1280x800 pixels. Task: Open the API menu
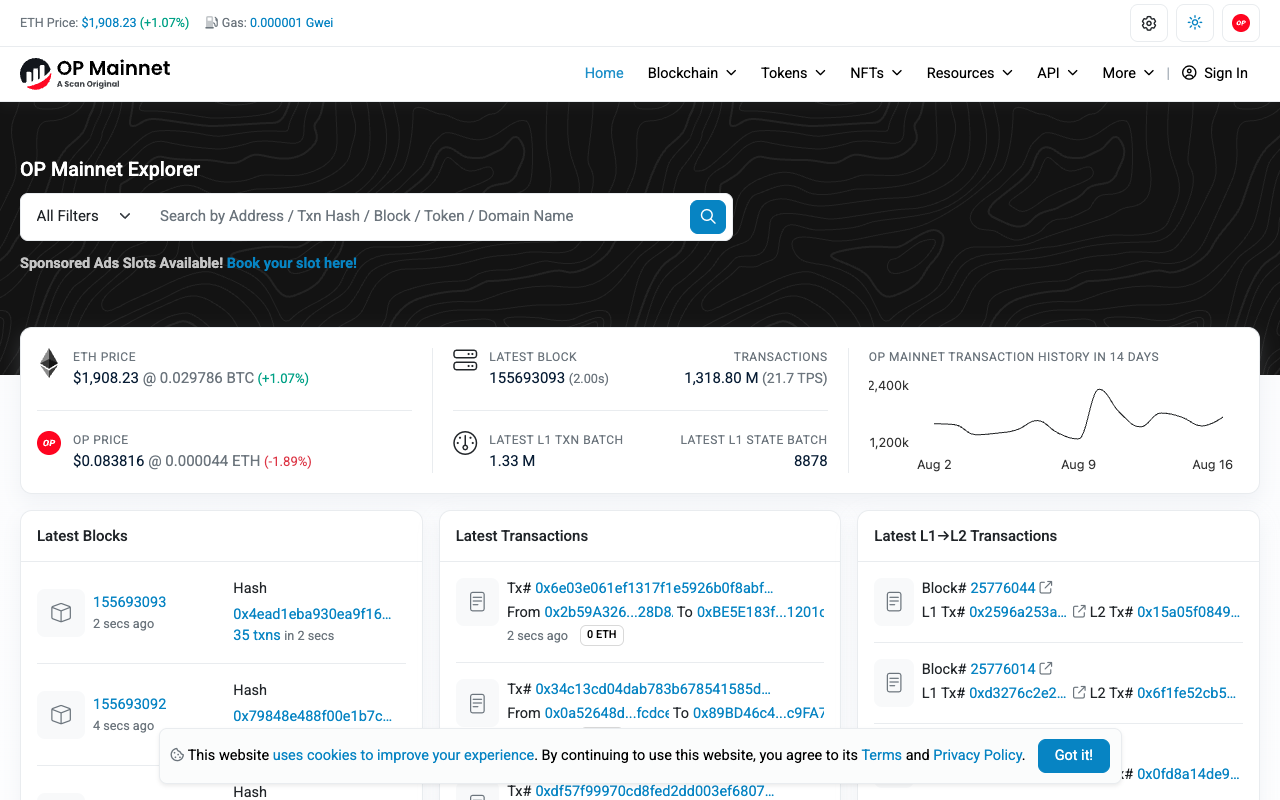1057,73
